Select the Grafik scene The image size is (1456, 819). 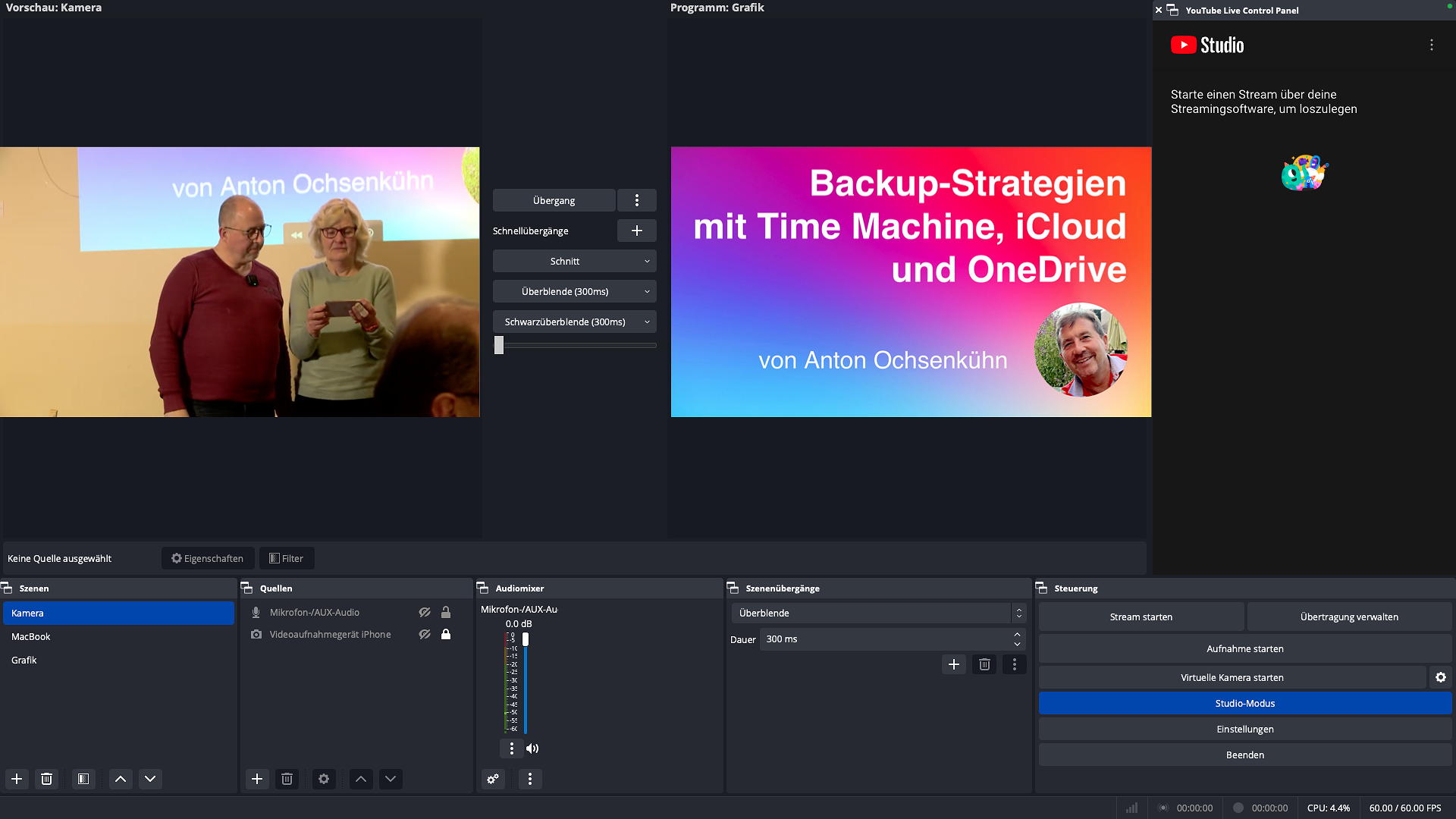[x=24, y=660]
